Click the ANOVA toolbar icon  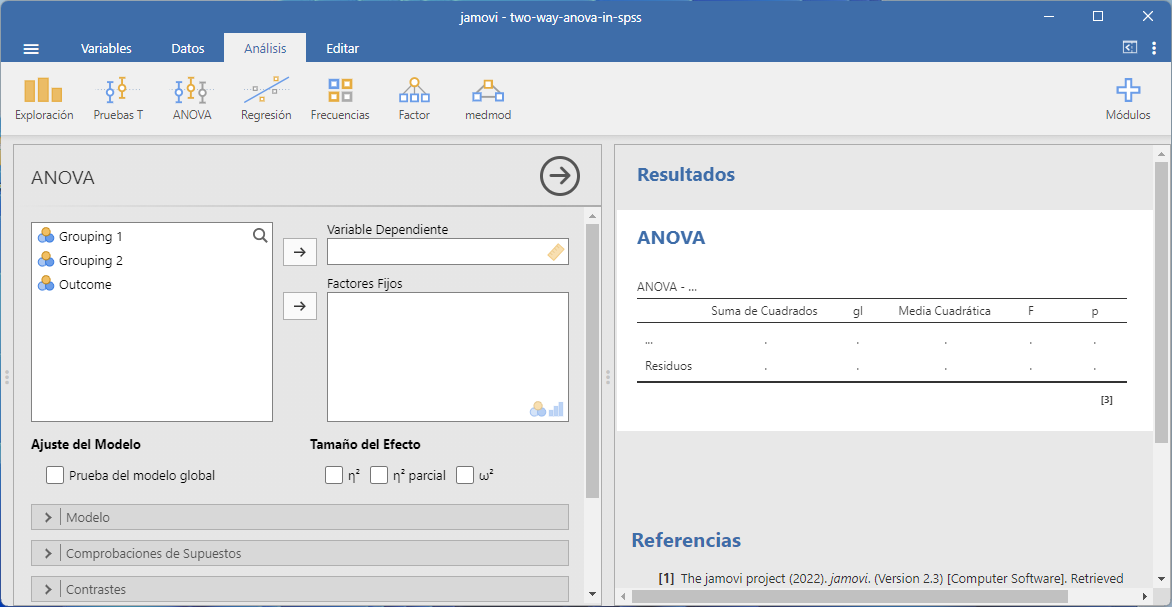click(x=192, y=100)
